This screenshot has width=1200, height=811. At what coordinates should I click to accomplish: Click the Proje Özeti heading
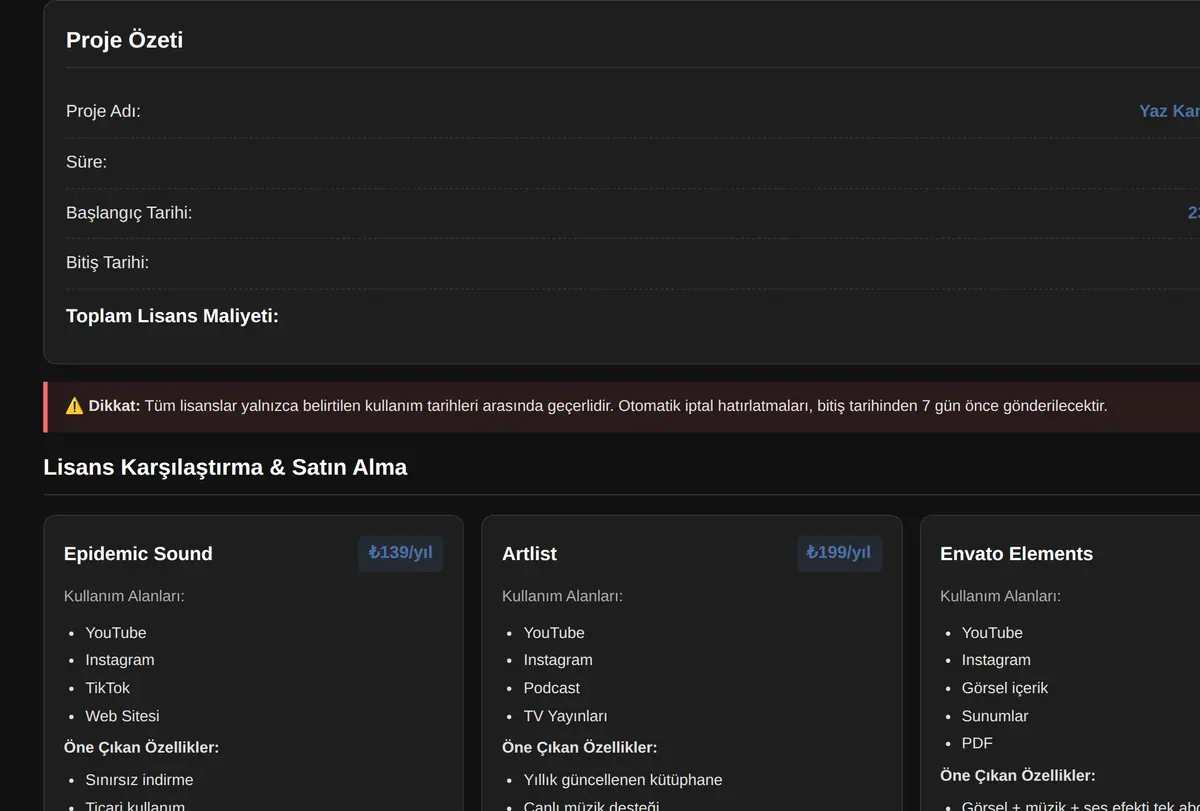124,40
